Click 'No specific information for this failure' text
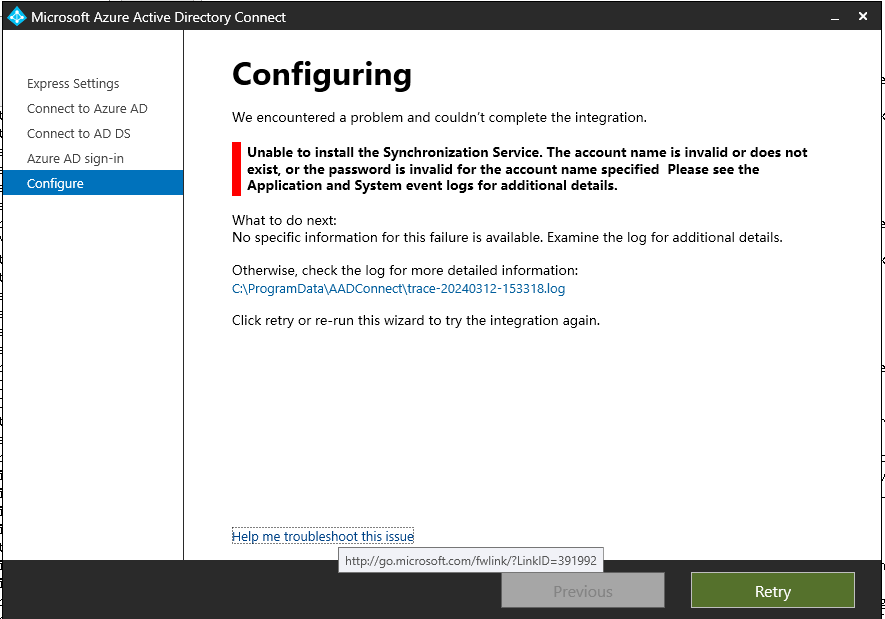This screenshot has width=885, height=619. 507,238
